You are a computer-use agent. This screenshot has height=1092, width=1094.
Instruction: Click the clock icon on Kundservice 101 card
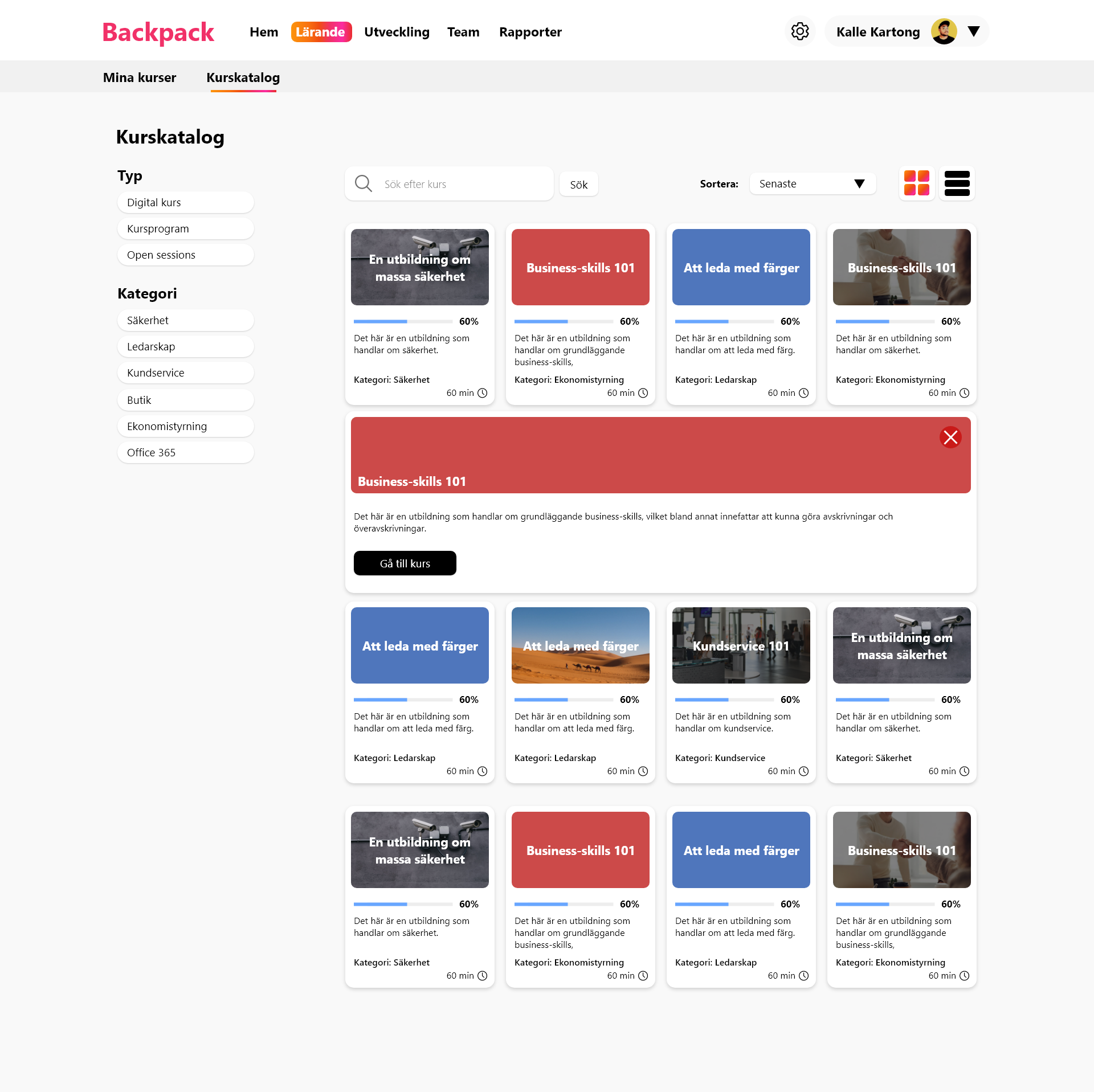coord(803,771)
